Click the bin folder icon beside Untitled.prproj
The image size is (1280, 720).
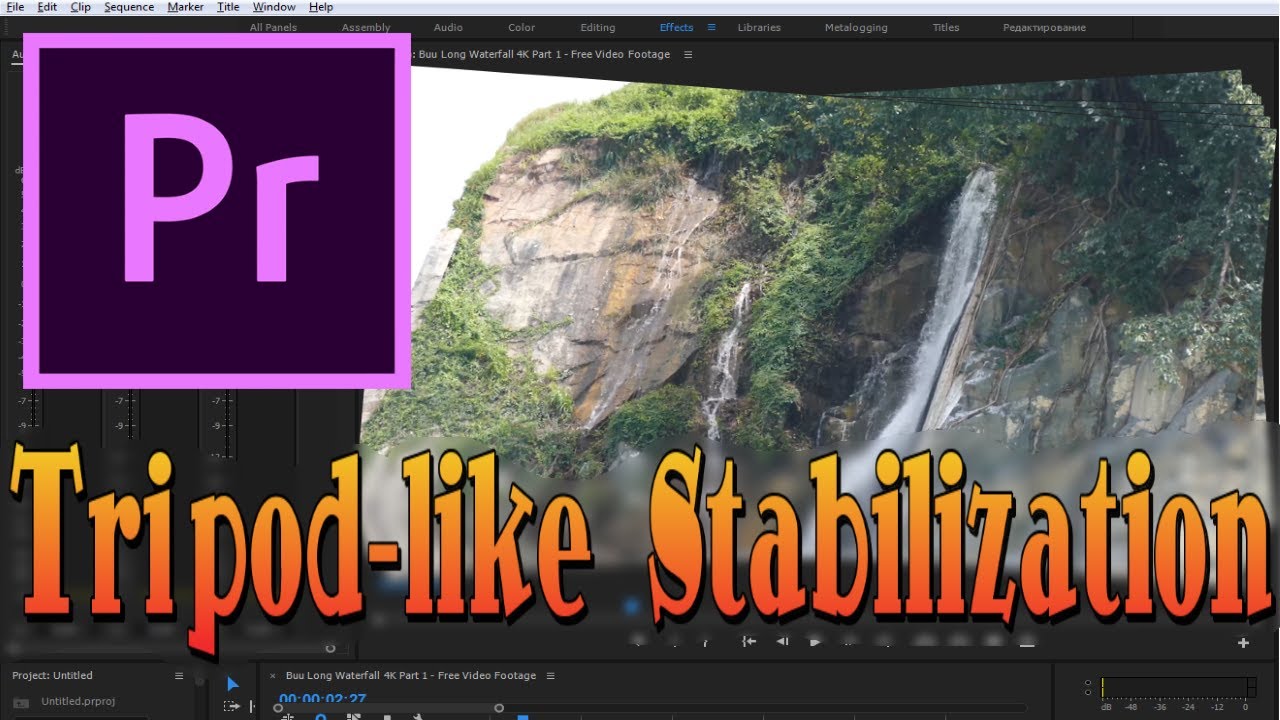coord(20,702)
